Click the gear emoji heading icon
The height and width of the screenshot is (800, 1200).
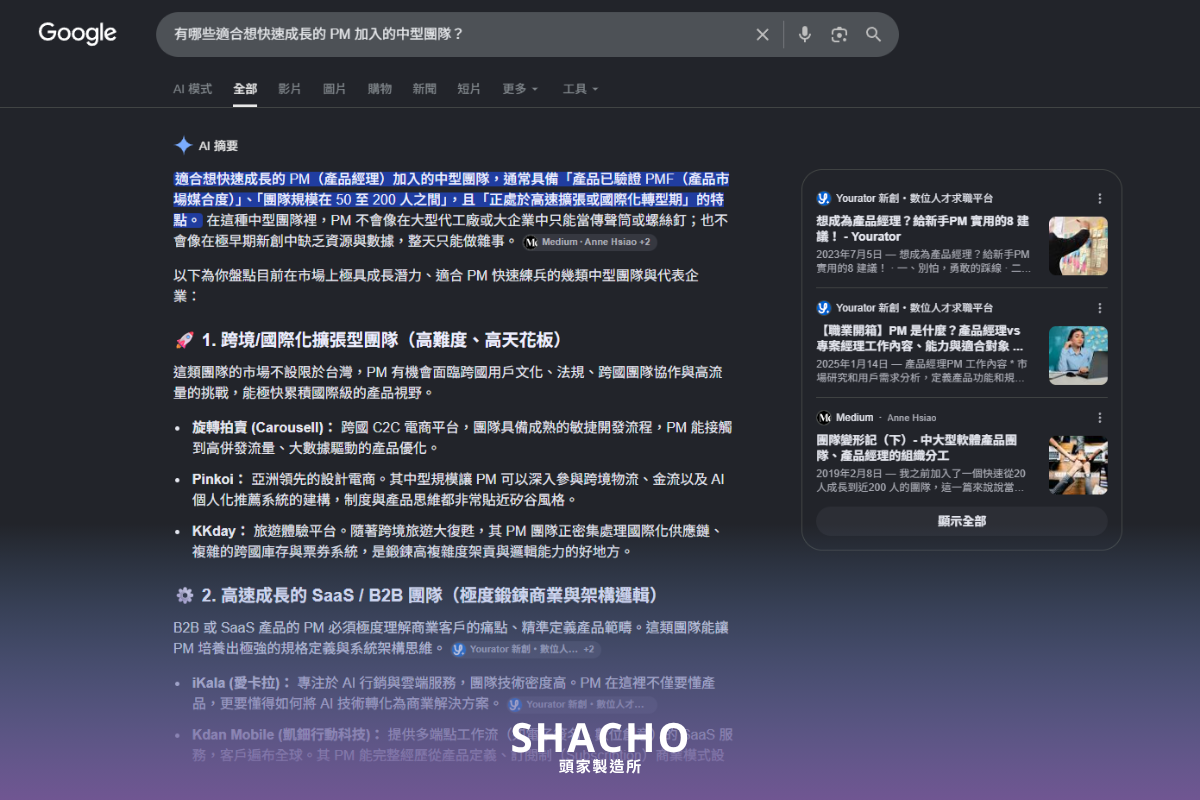(x=184, y=595)
